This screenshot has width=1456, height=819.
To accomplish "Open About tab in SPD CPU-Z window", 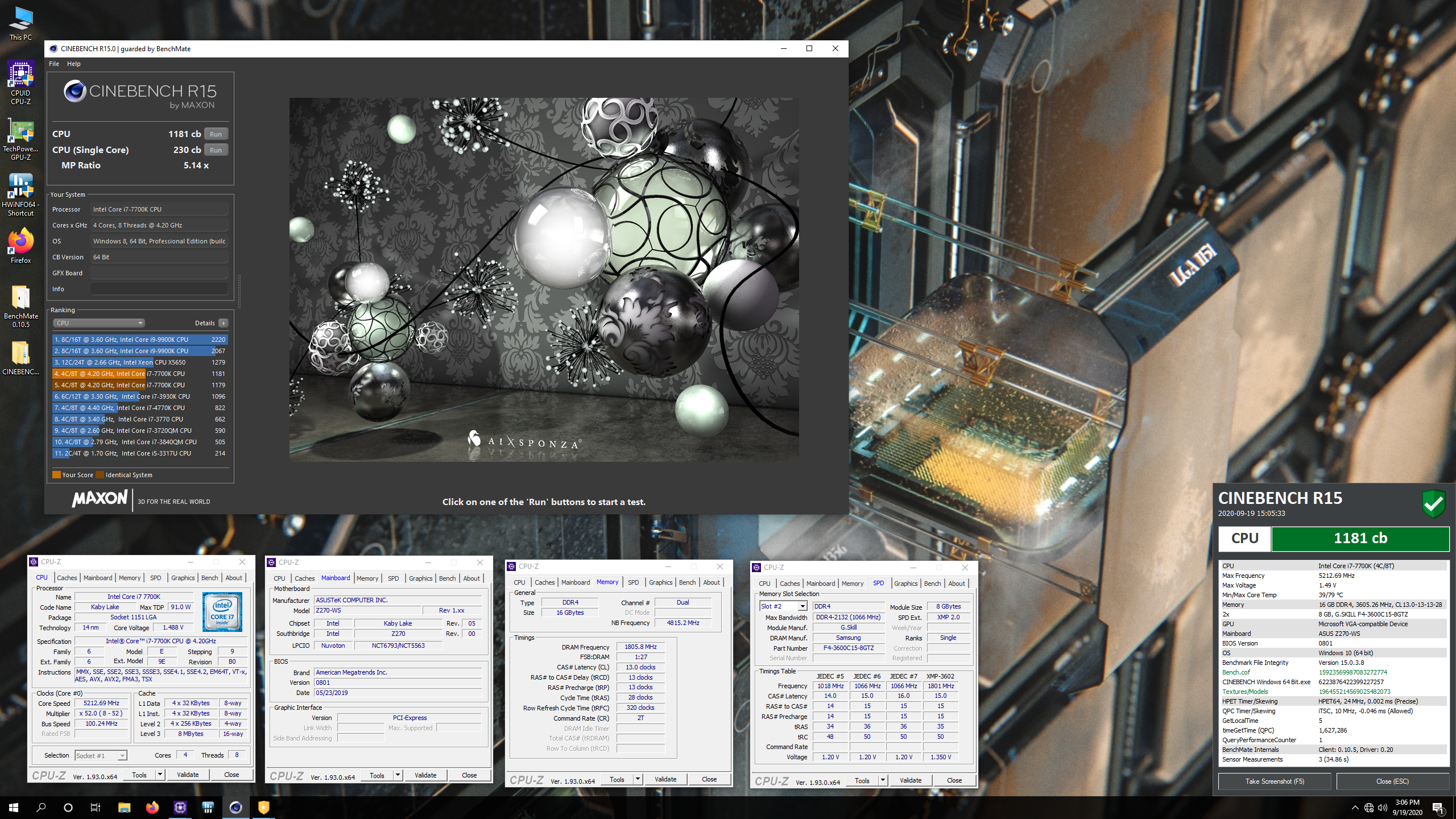I will [x=956, y=584].
